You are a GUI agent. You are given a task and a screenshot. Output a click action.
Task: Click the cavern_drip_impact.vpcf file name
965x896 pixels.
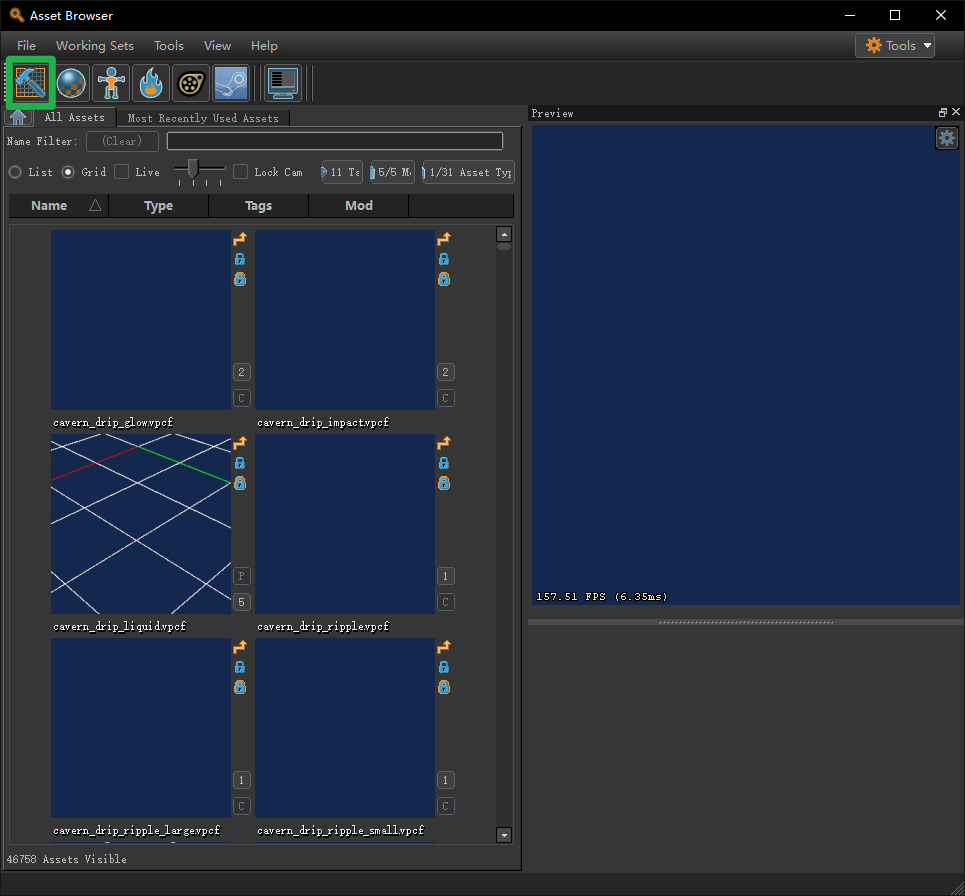coord(323,422)
